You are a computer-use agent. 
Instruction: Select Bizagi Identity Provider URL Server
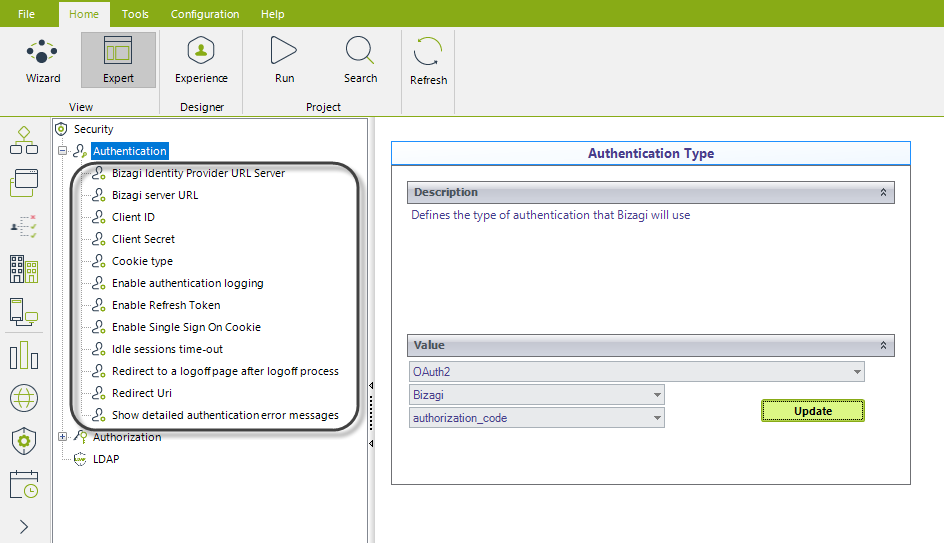(198, 173)
